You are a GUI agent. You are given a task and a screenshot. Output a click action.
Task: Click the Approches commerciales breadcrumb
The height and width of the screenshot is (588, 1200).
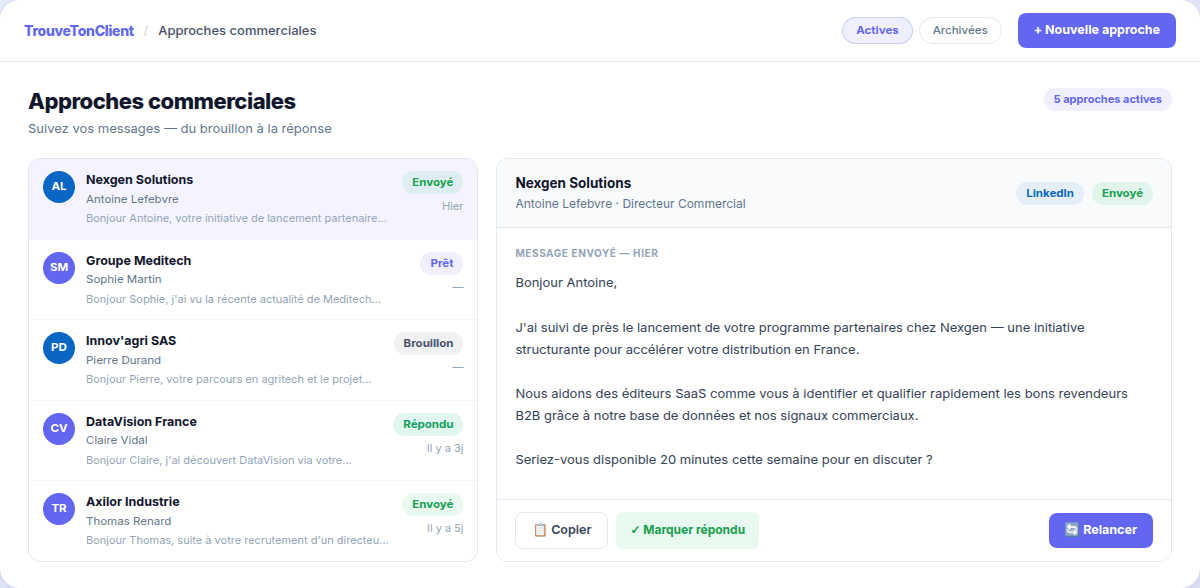coord(237,31)
